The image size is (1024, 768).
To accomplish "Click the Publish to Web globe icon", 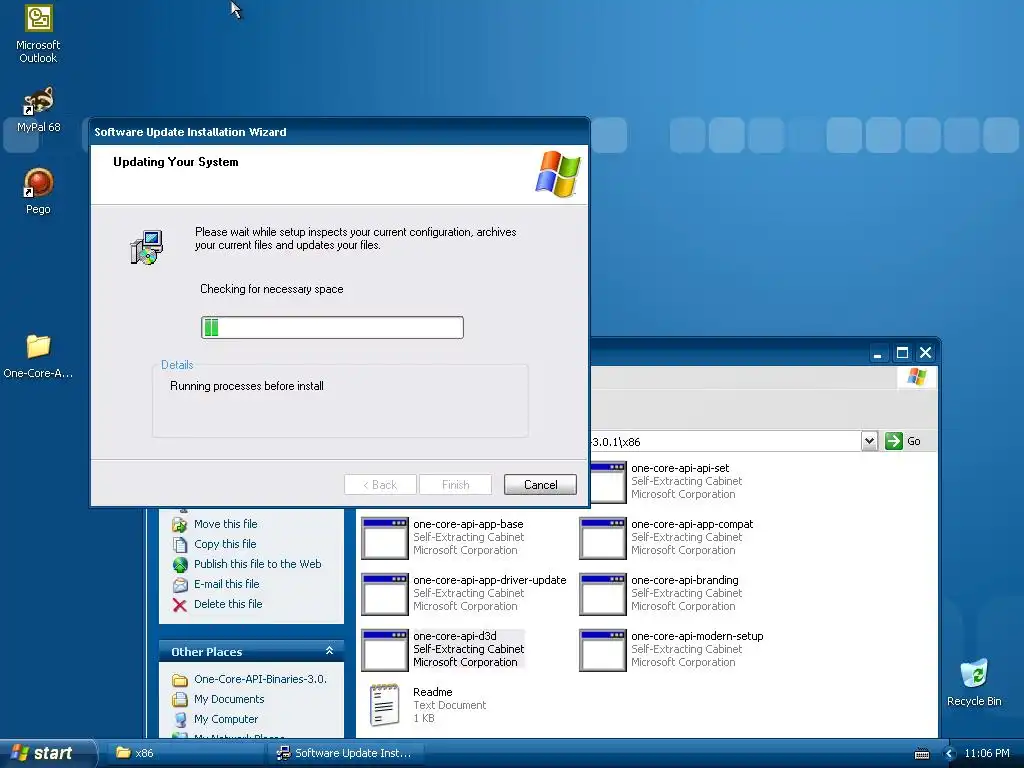I will click(180, 564).
